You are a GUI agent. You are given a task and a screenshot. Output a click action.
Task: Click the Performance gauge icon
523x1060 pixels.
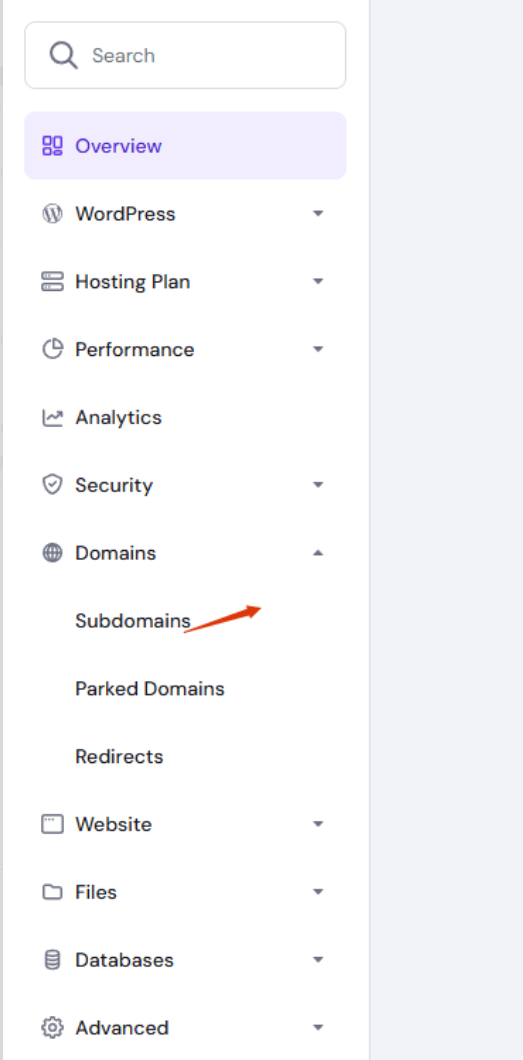(x=52, y=349)
